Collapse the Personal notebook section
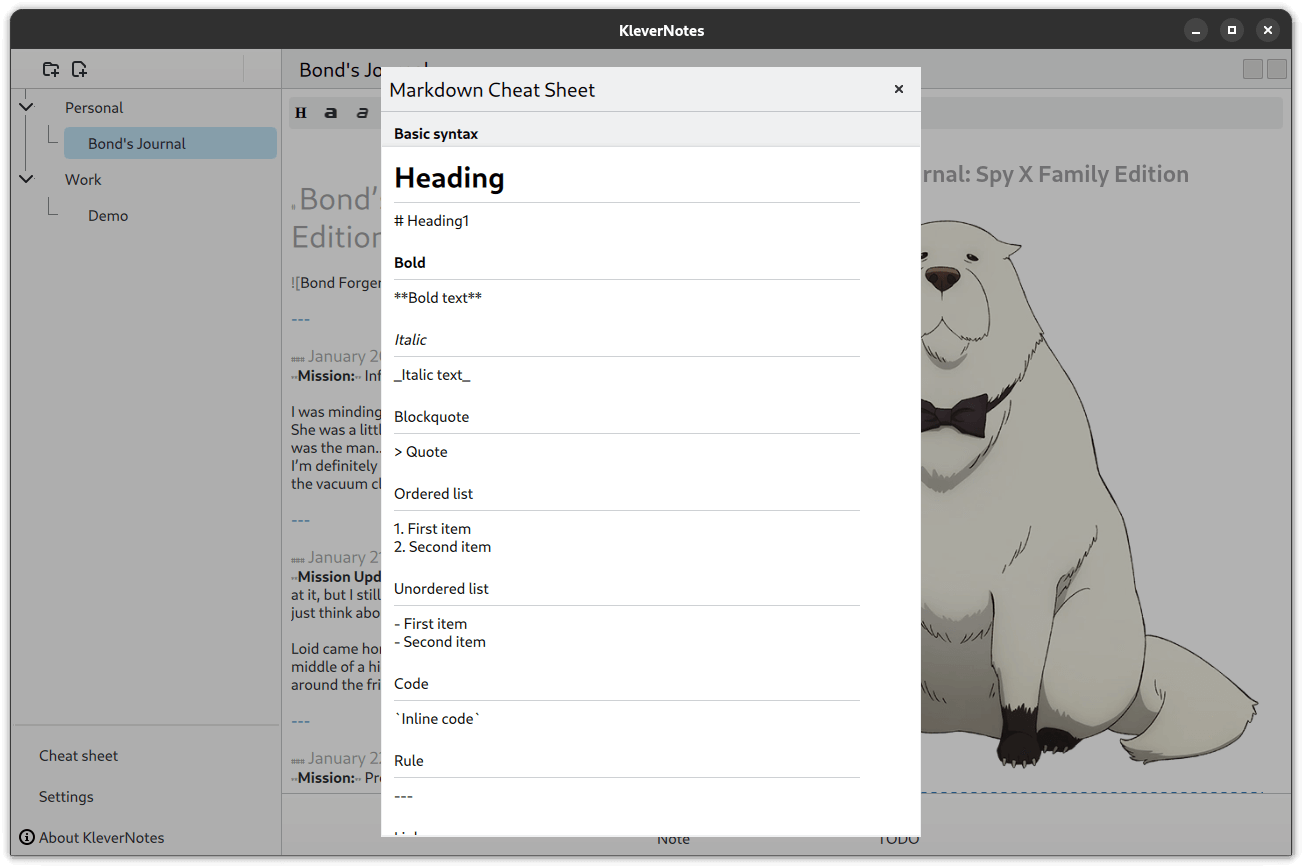 tap(26, 106)
